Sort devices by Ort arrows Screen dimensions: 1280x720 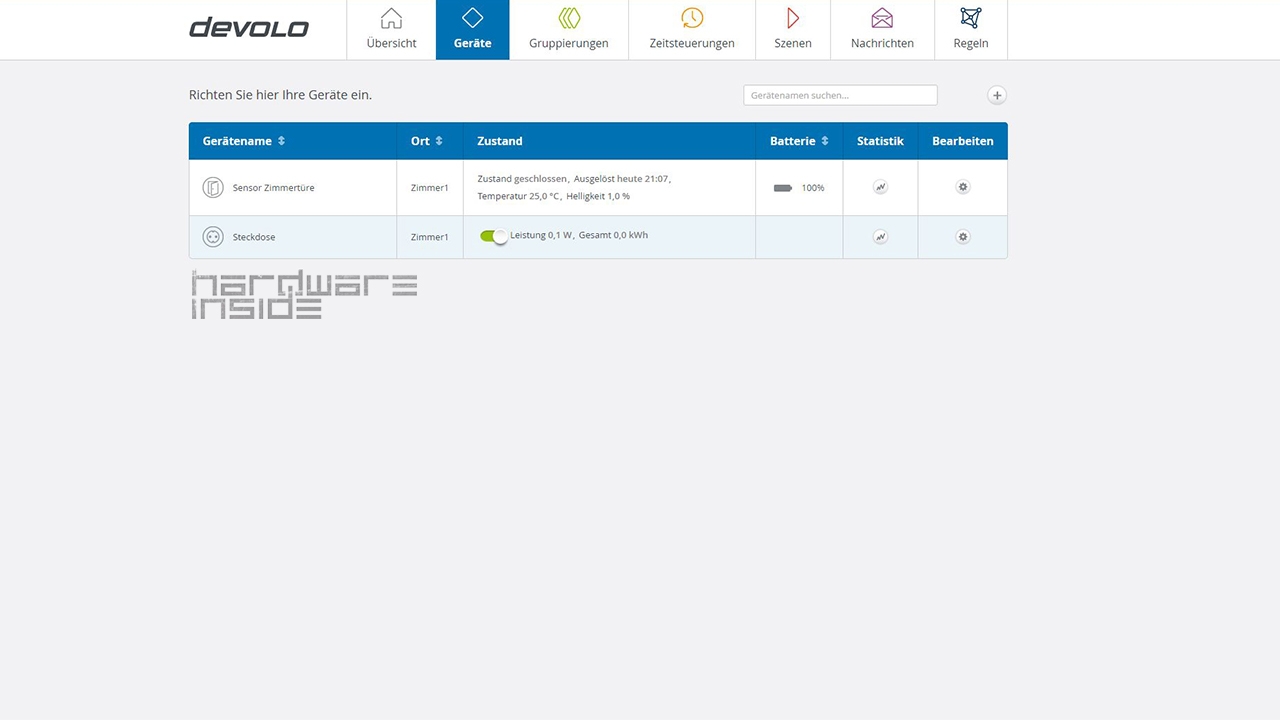click(439, 141)
